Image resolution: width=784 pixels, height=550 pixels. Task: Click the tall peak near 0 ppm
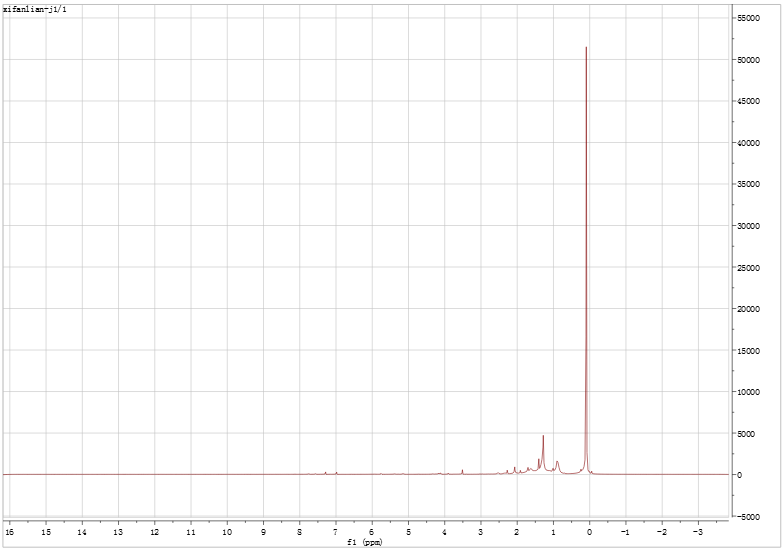(x=586, y=260)
